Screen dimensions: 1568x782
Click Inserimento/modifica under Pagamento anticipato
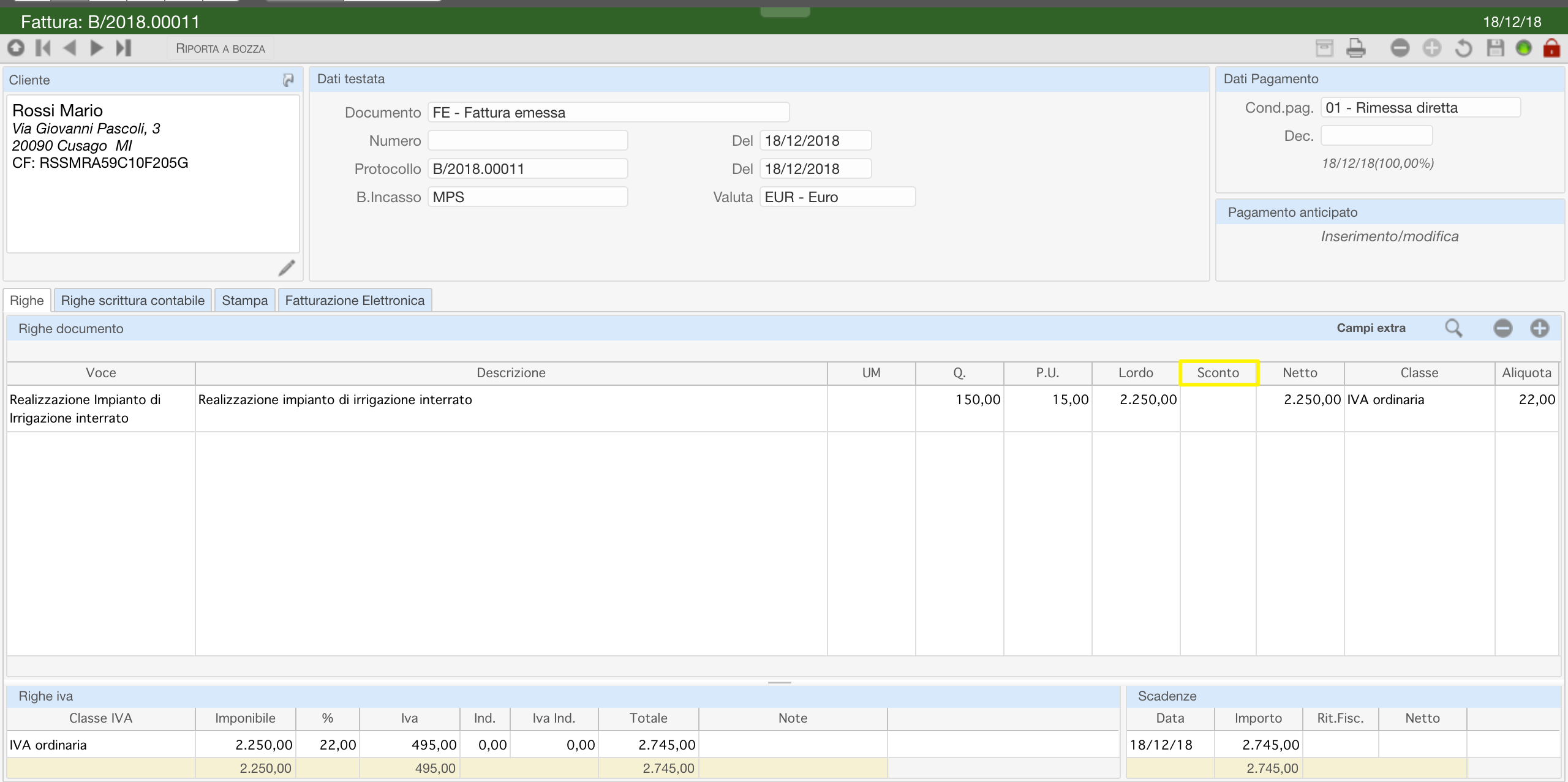(x=1389, y=236)
